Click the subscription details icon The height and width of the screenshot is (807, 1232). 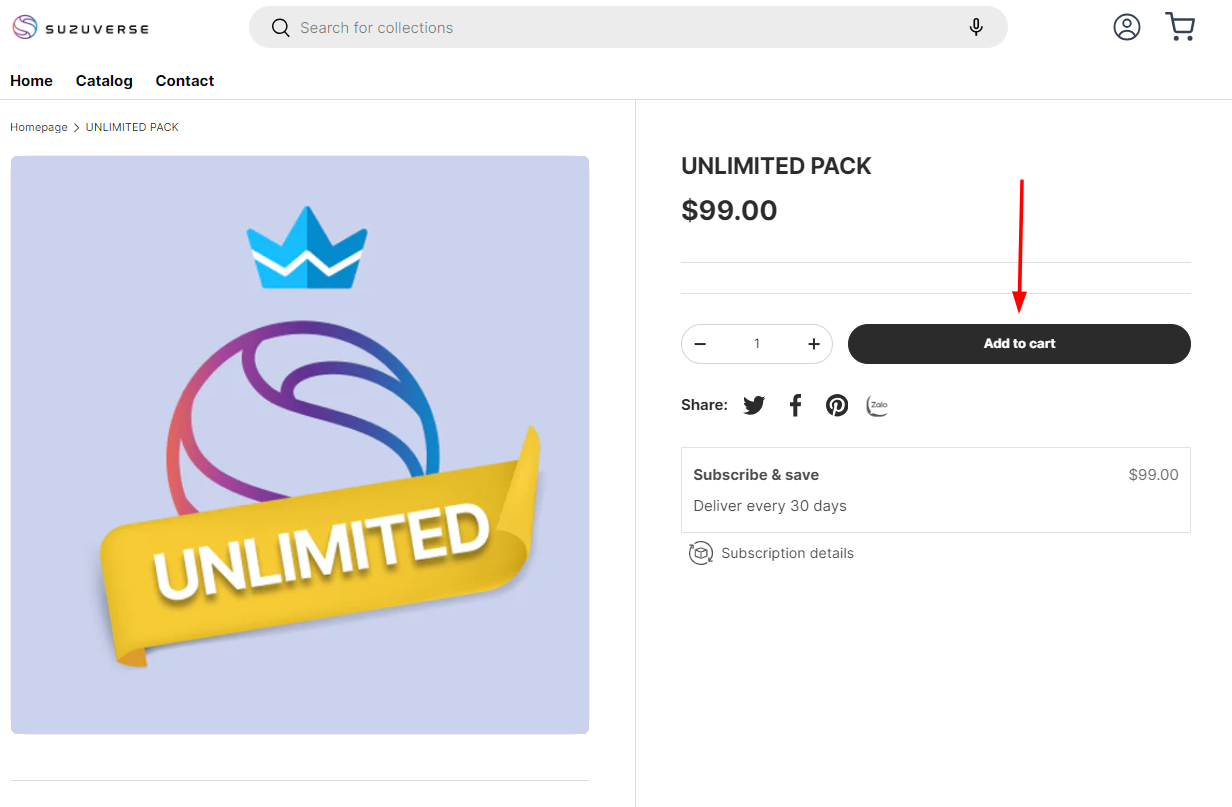point(700,553)
